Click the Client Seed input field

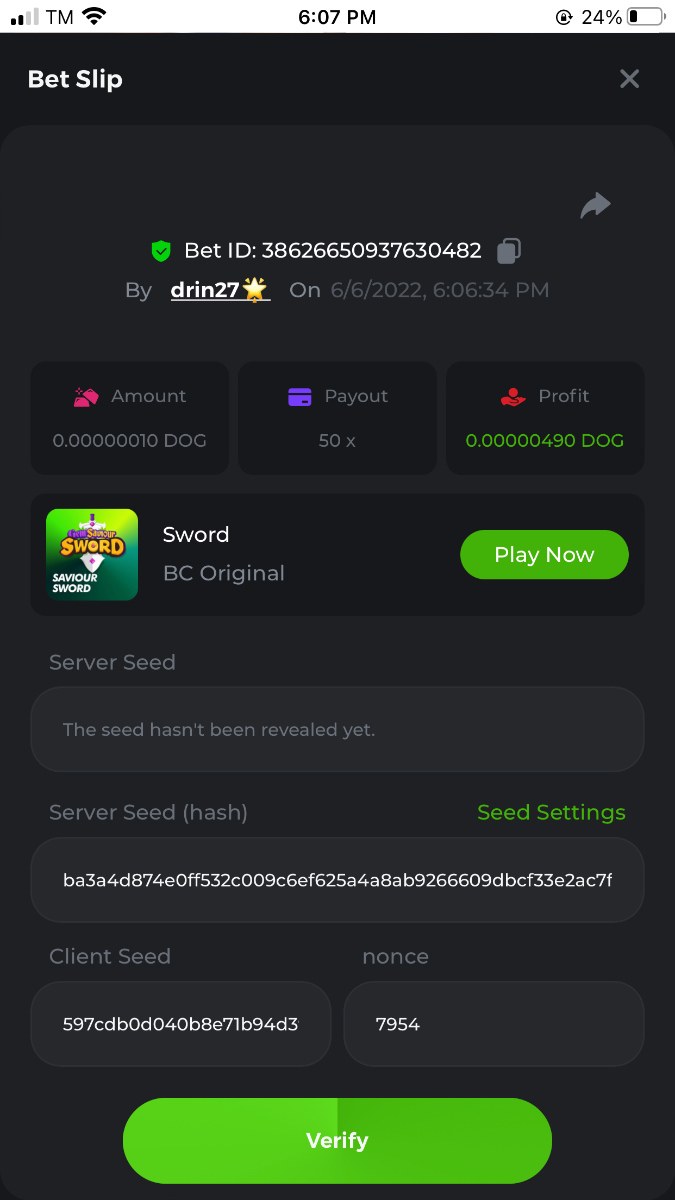click(x=181, y=1024)
